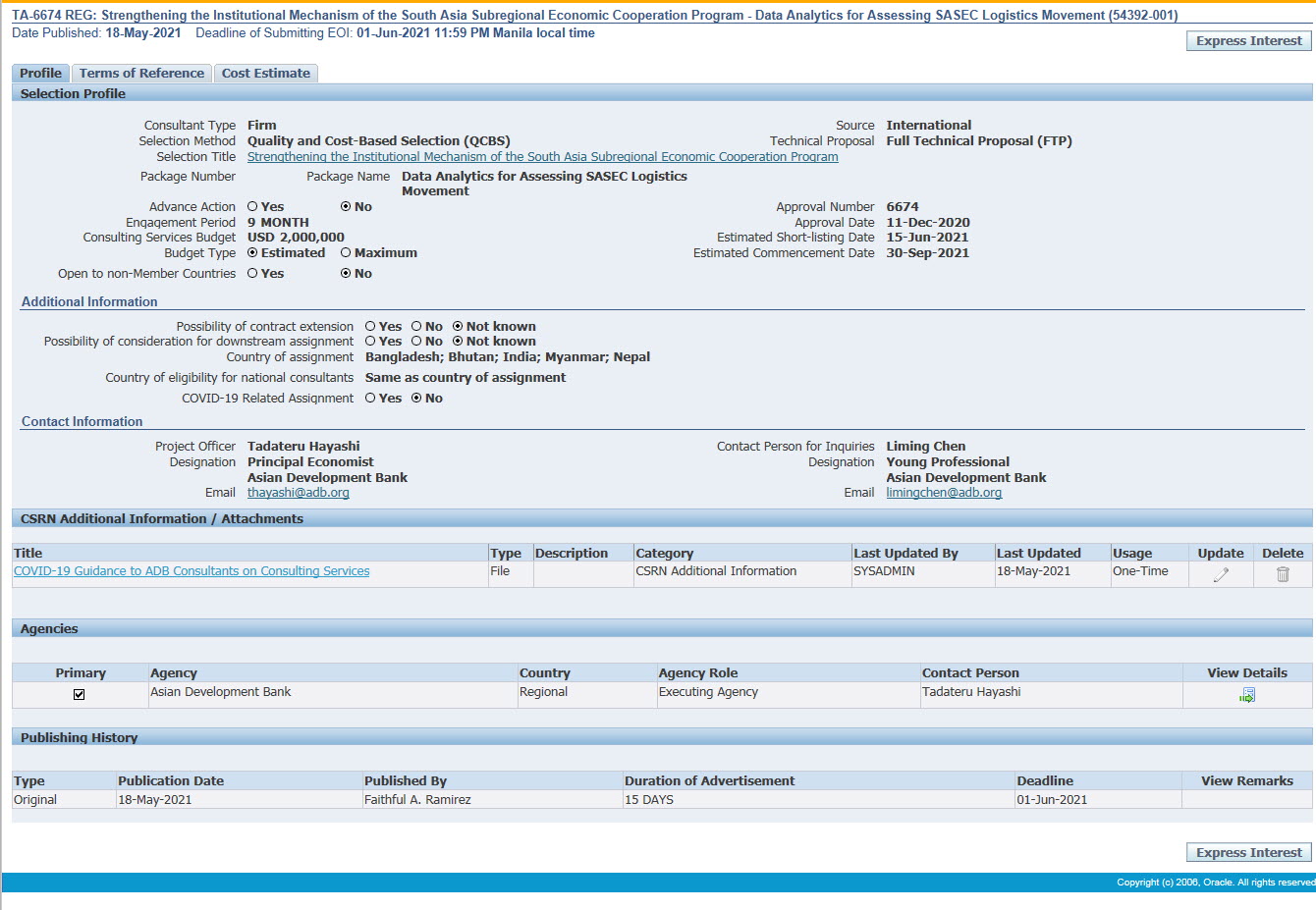The image size is (1316, 910).
Task: Click the View Remarks column header
Action: [x=1247, y=781]
